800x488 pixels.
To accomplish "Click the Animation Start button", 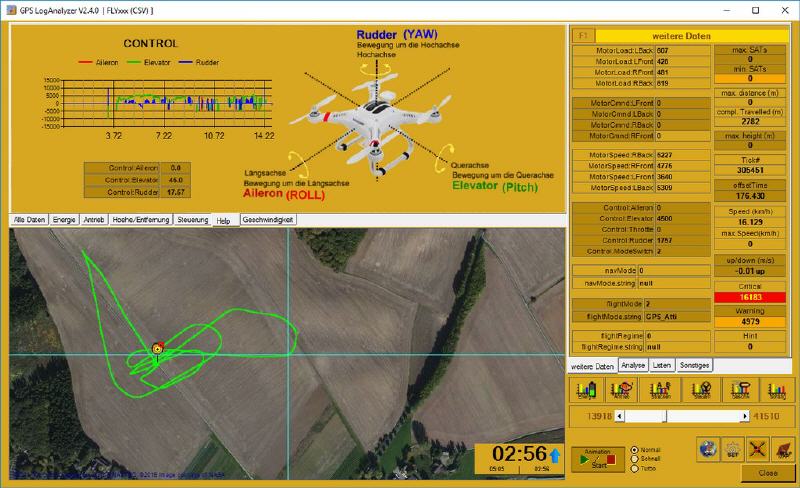I will click(598, 458).
